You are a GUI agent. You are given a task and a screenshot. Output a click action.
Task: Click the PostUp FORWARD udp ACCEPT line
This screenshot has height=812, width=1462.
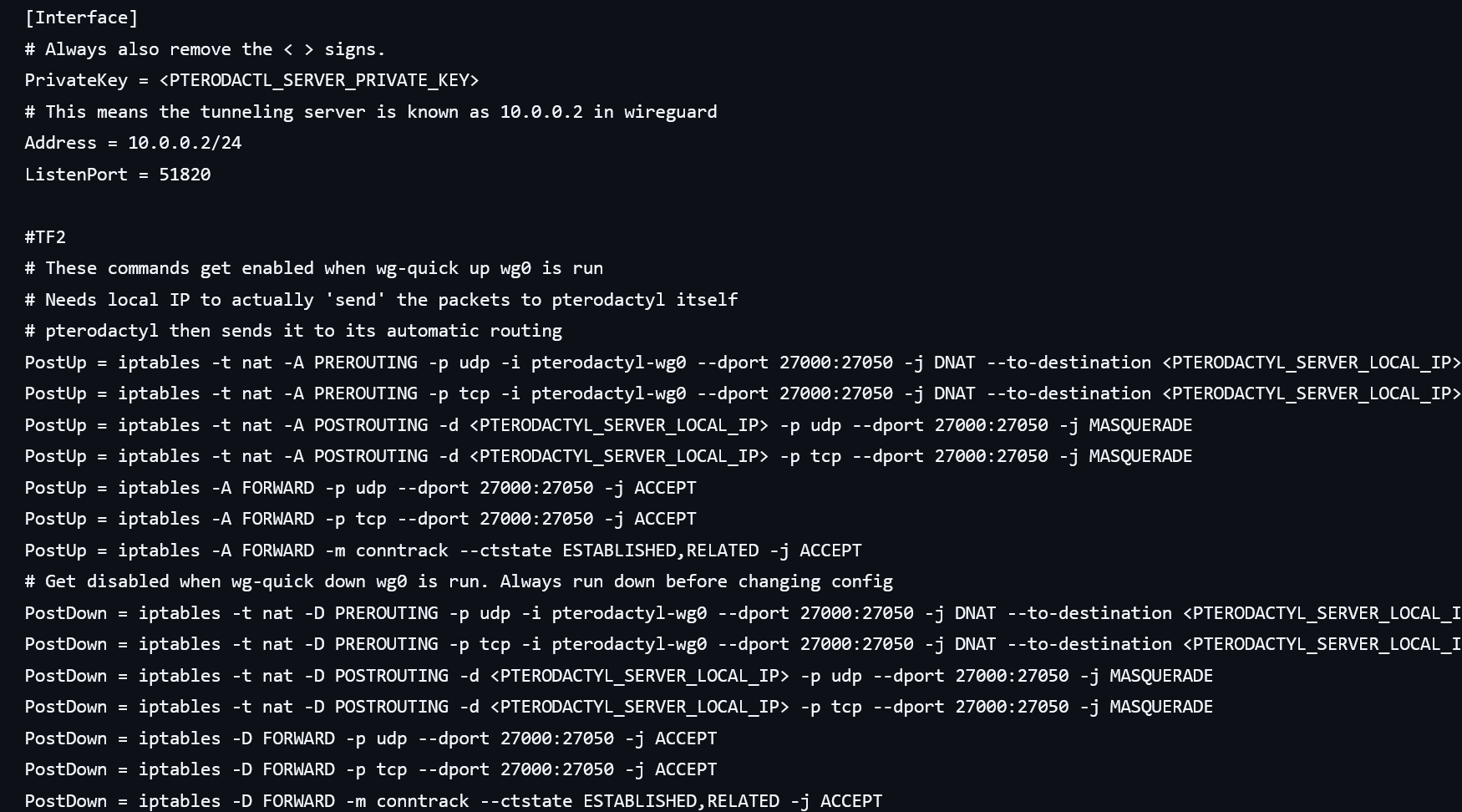(x=360, y=488)
